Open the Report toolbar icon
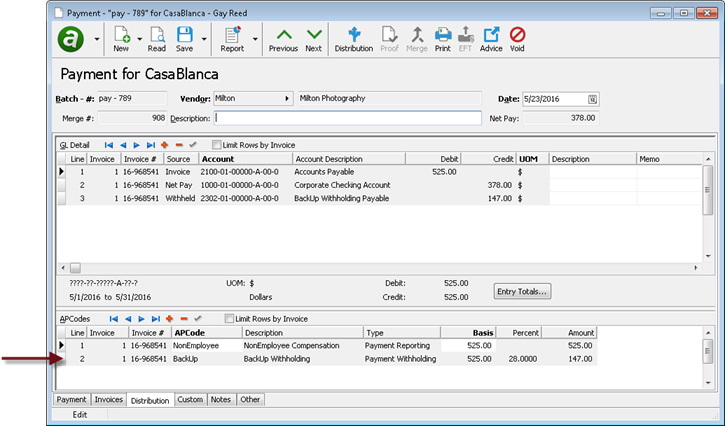The width and height of the screenshot is (725, 426). pos(232,39)
